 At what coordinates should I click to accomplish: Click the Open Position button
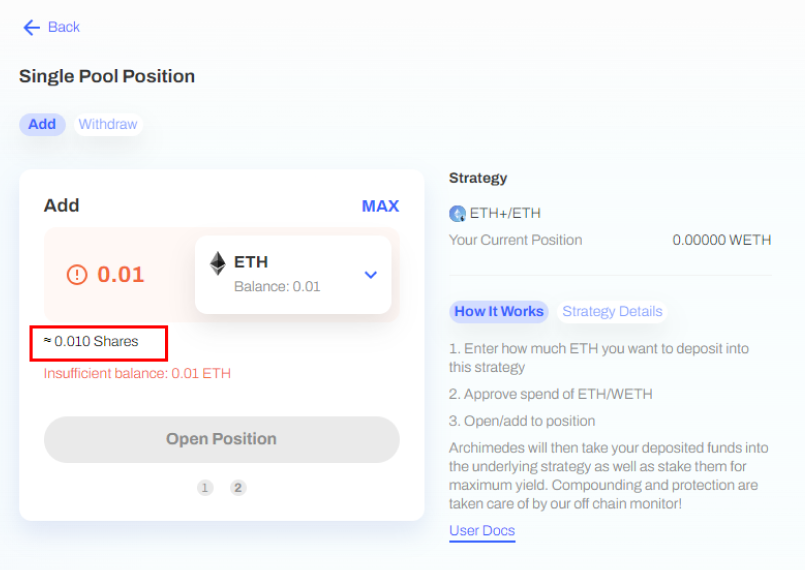222,439
